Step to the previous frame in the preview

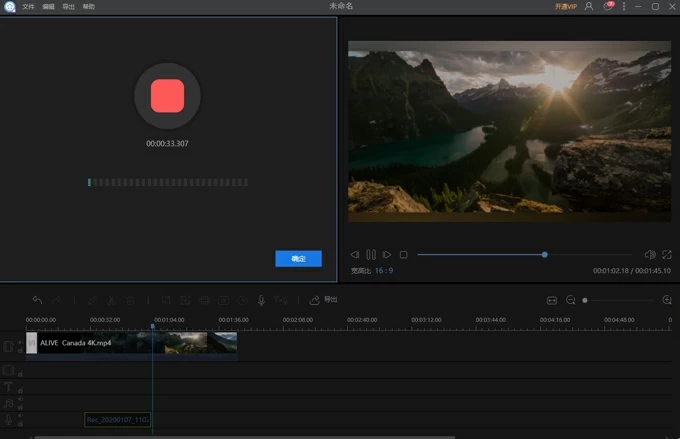(355, 255)
